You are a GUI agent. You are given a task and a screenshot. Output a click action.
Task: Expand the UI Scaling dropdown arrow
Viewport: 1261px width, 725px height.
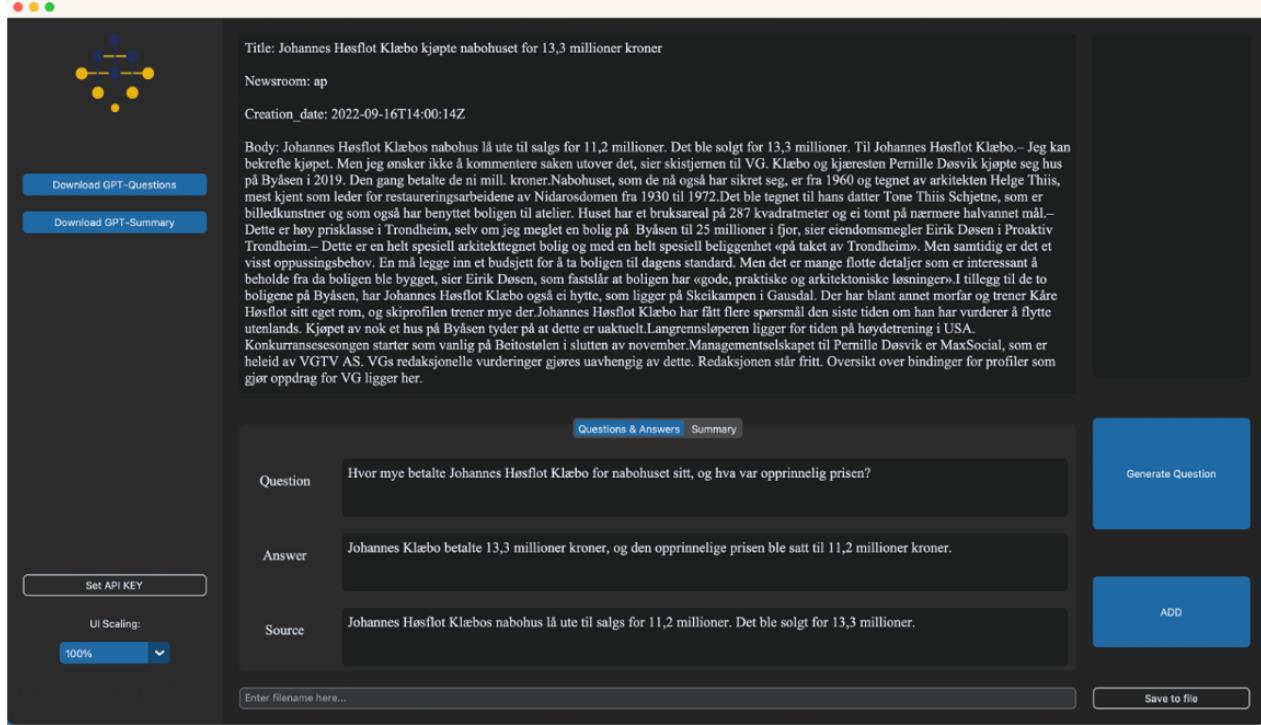(159, 653)
